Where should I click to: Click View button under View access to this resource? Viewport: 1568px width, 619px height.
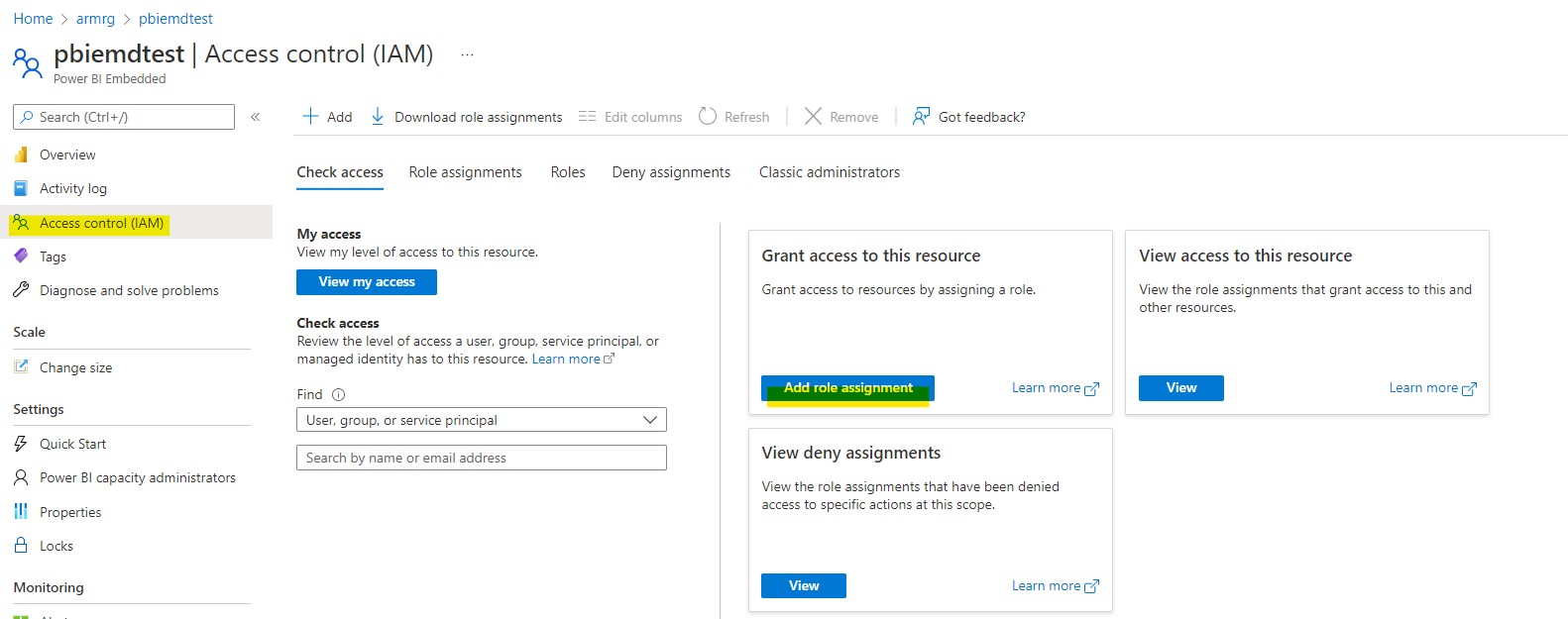[1181, 388]
